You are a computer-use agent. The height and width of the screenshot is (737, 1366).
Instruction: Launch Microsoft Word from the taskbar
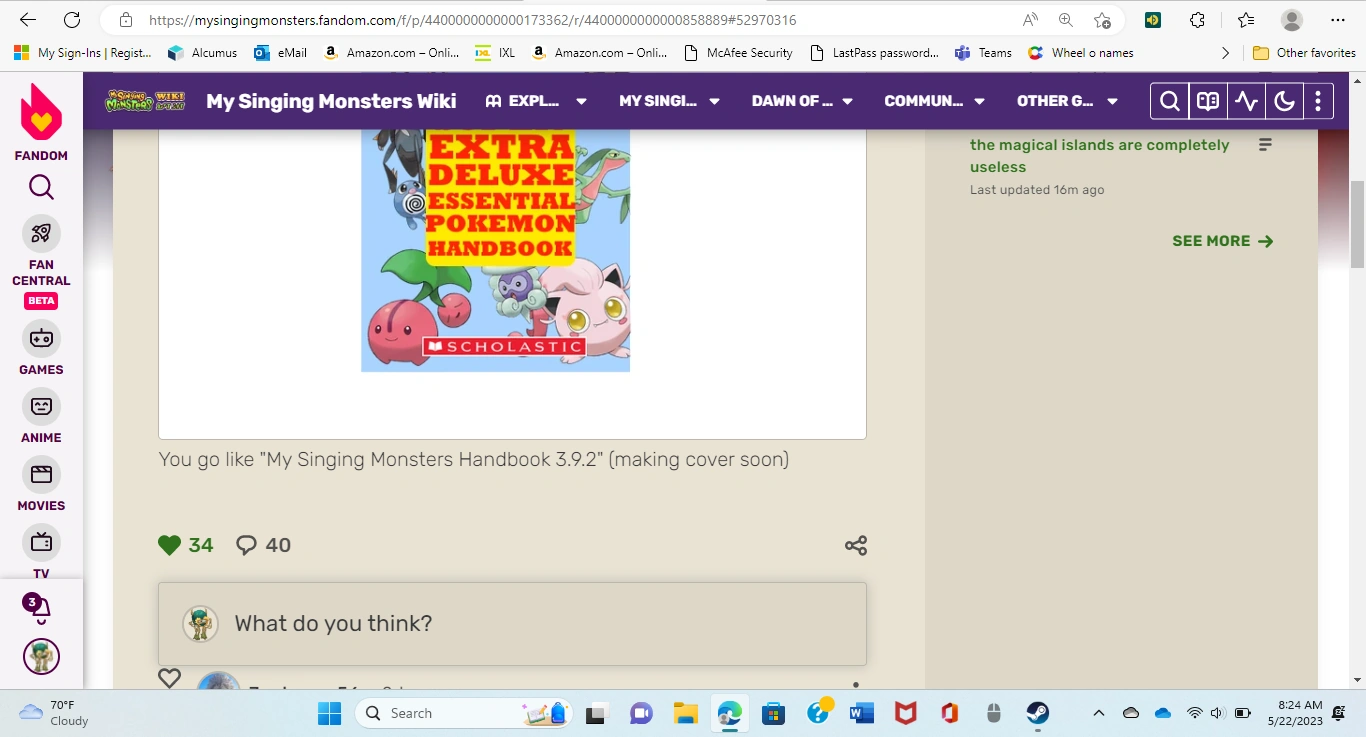[x=861, y=713]
